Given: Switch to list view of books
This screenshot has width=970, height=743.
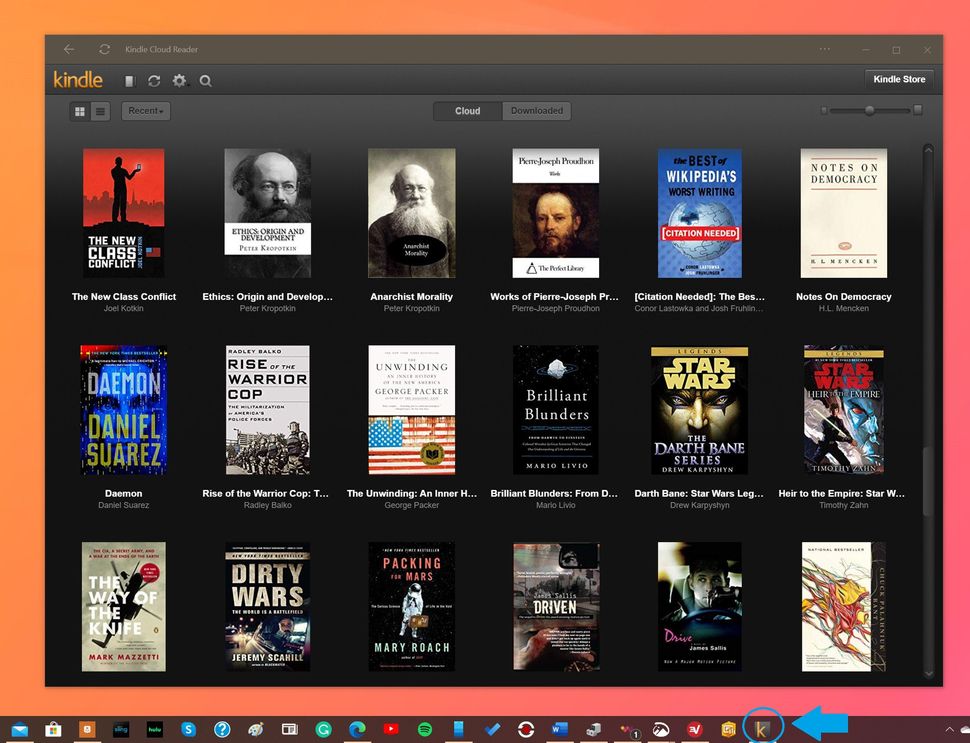Looking at the screenshot, I should (98, 111).
